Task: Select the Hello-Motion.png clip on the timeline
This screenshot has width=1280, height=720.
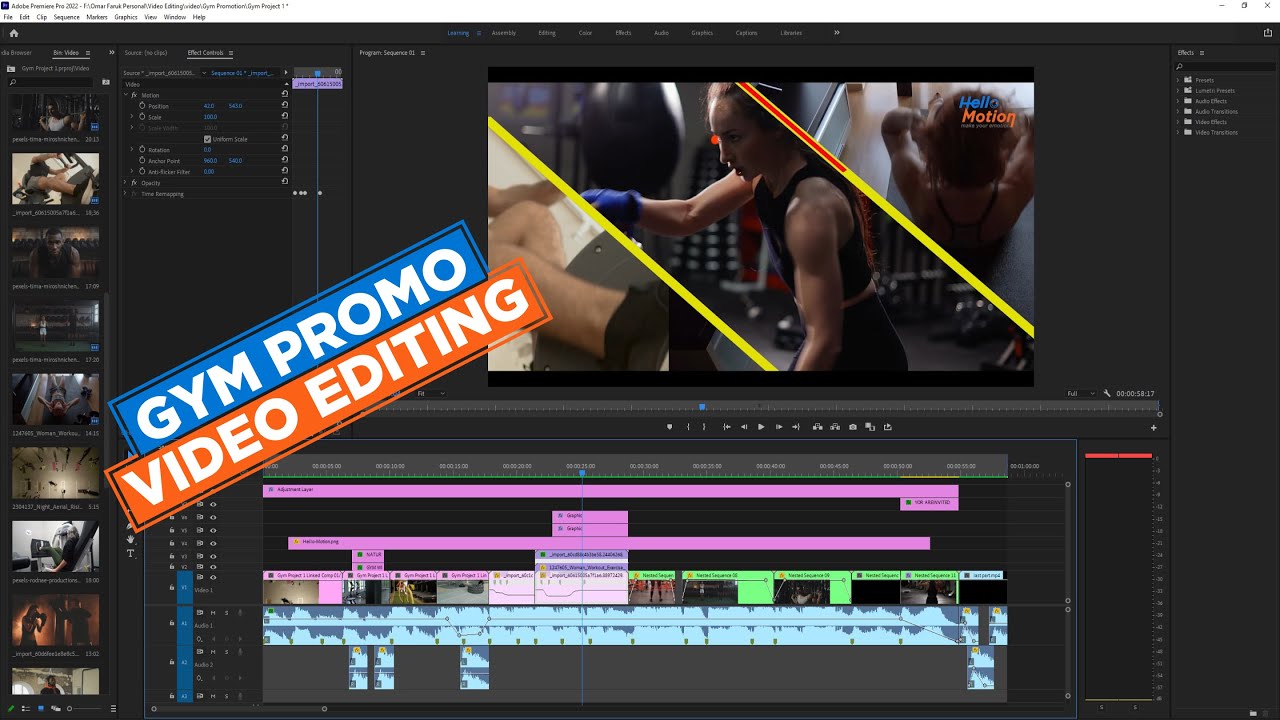Action: pos(609,543)
